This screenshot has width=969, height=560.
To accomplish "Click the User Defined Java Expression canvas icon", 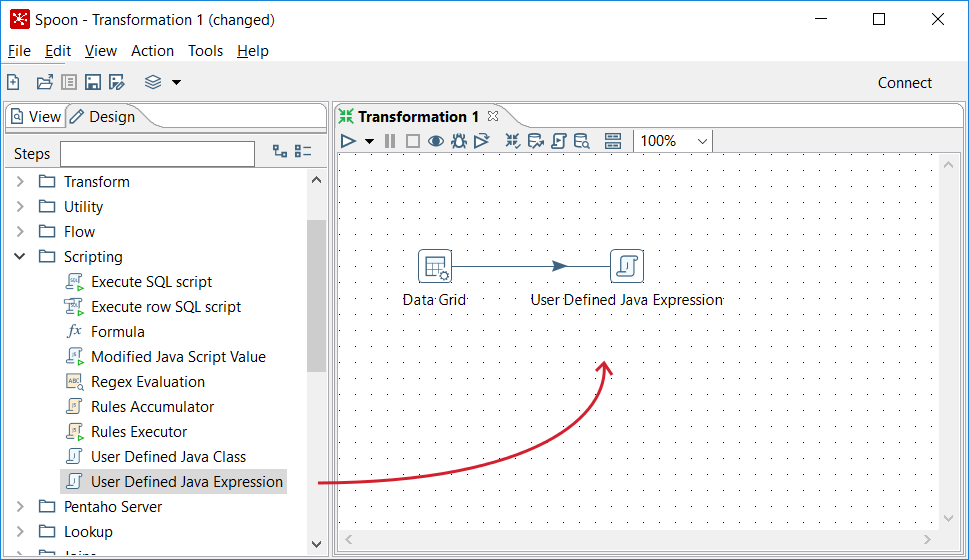I will (x=627, y=266).
